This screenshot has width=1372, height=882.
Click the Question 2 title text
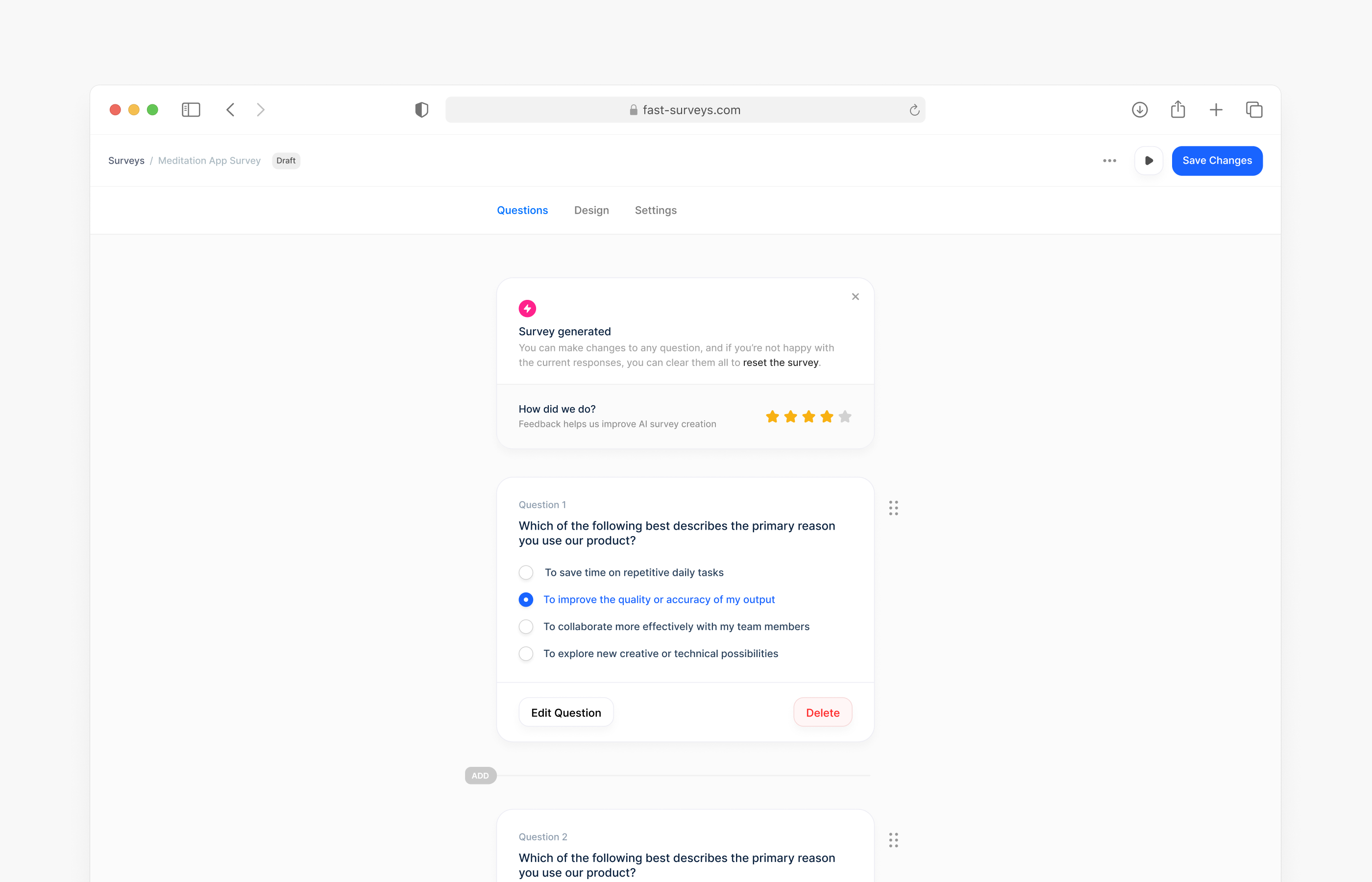(677, 865)
